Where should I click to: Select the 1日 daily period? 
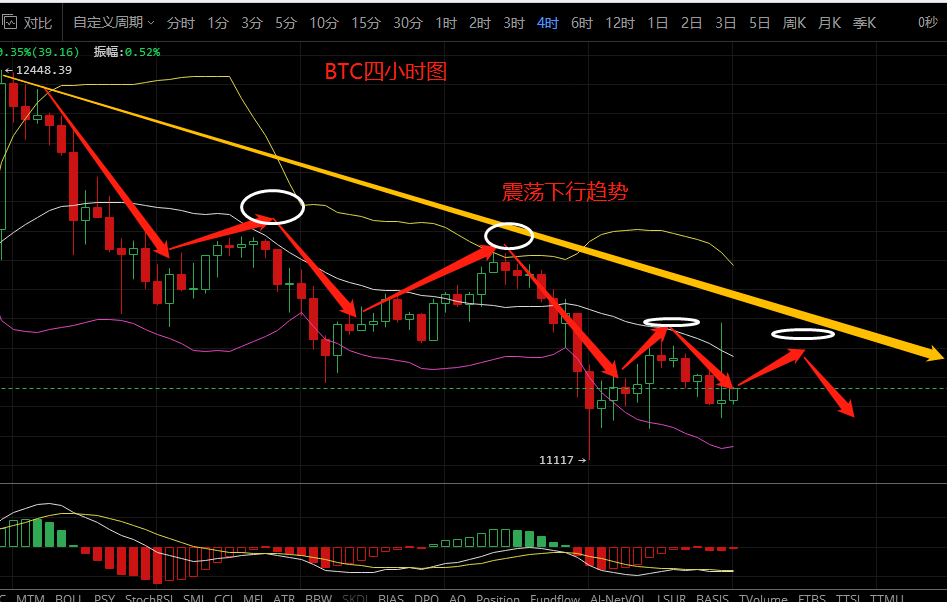click(657, 23)
